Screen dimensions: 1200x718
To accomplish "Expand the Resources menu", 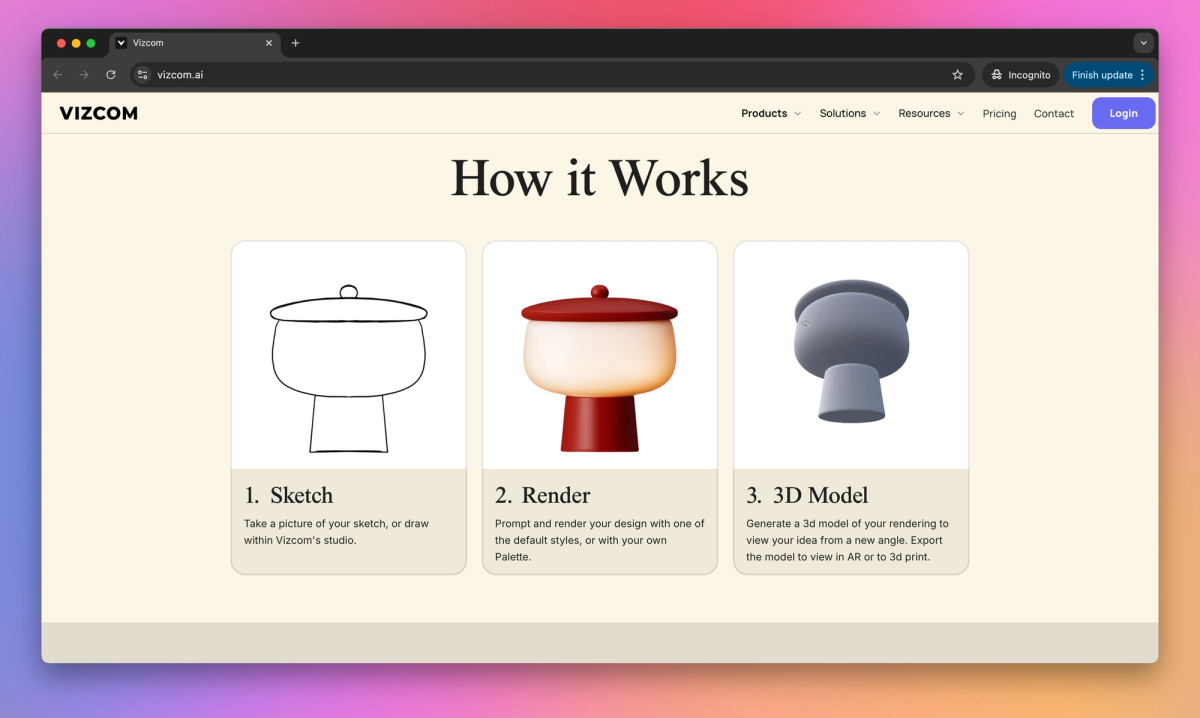I will [x=931, y=113].
